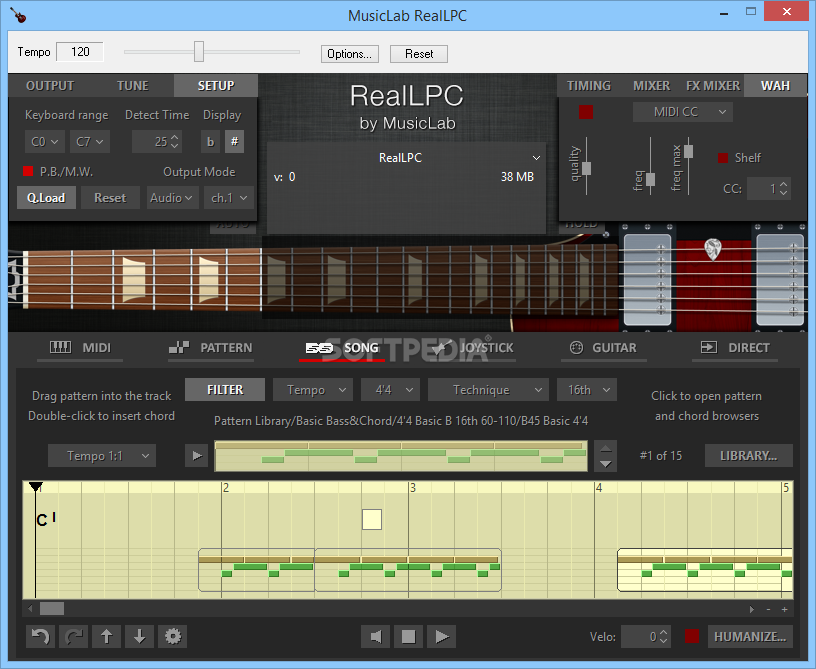This screenshot has height=669, width=816.
Task: Switch to the TIMING tab
Action: pos(589,86)
